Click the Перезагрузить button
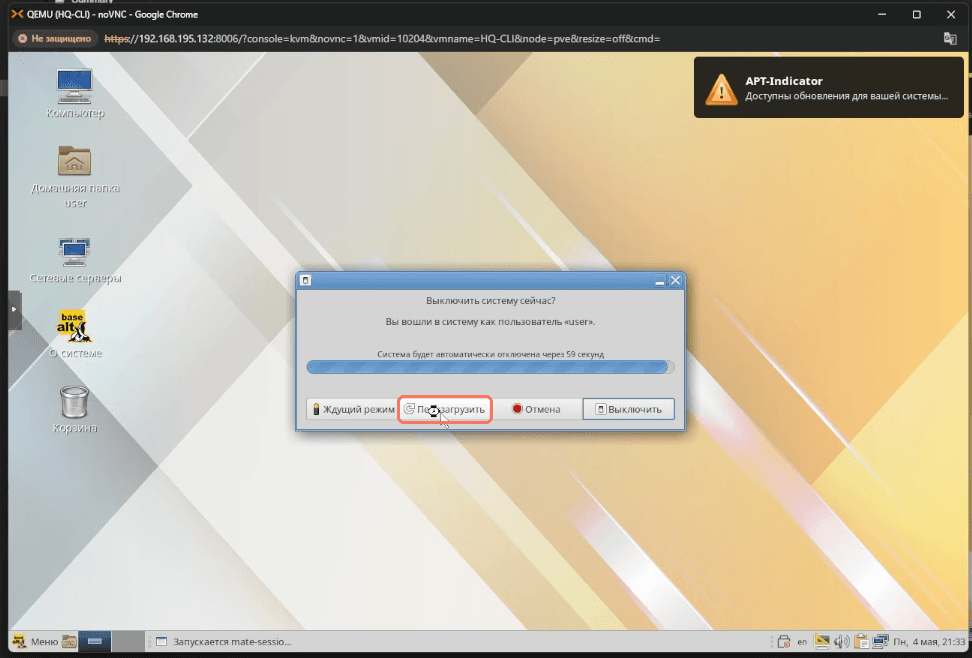Screen dimensions: 972x658 (444, 409)
